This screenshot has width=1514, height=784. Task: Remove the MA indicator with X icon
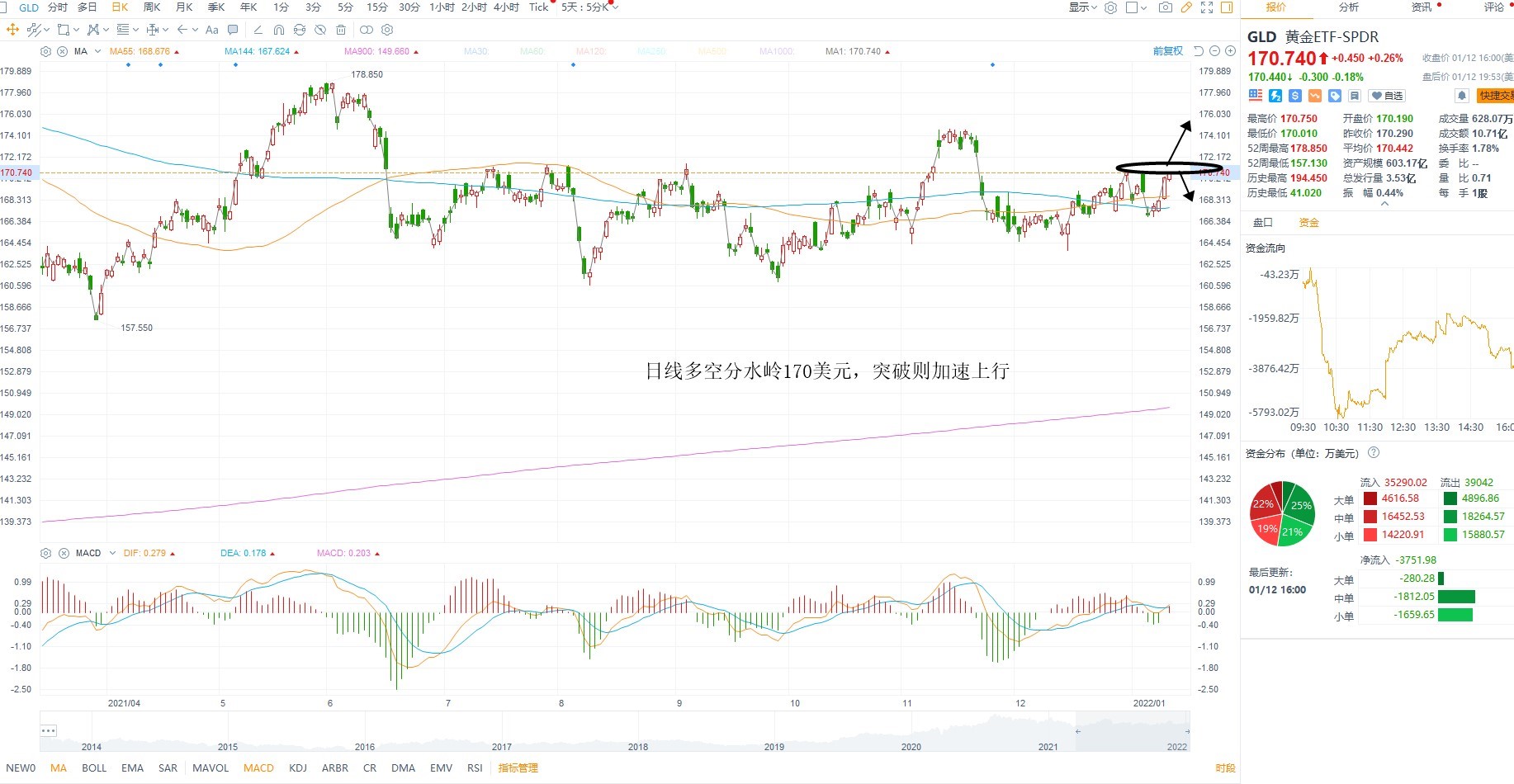62,51
